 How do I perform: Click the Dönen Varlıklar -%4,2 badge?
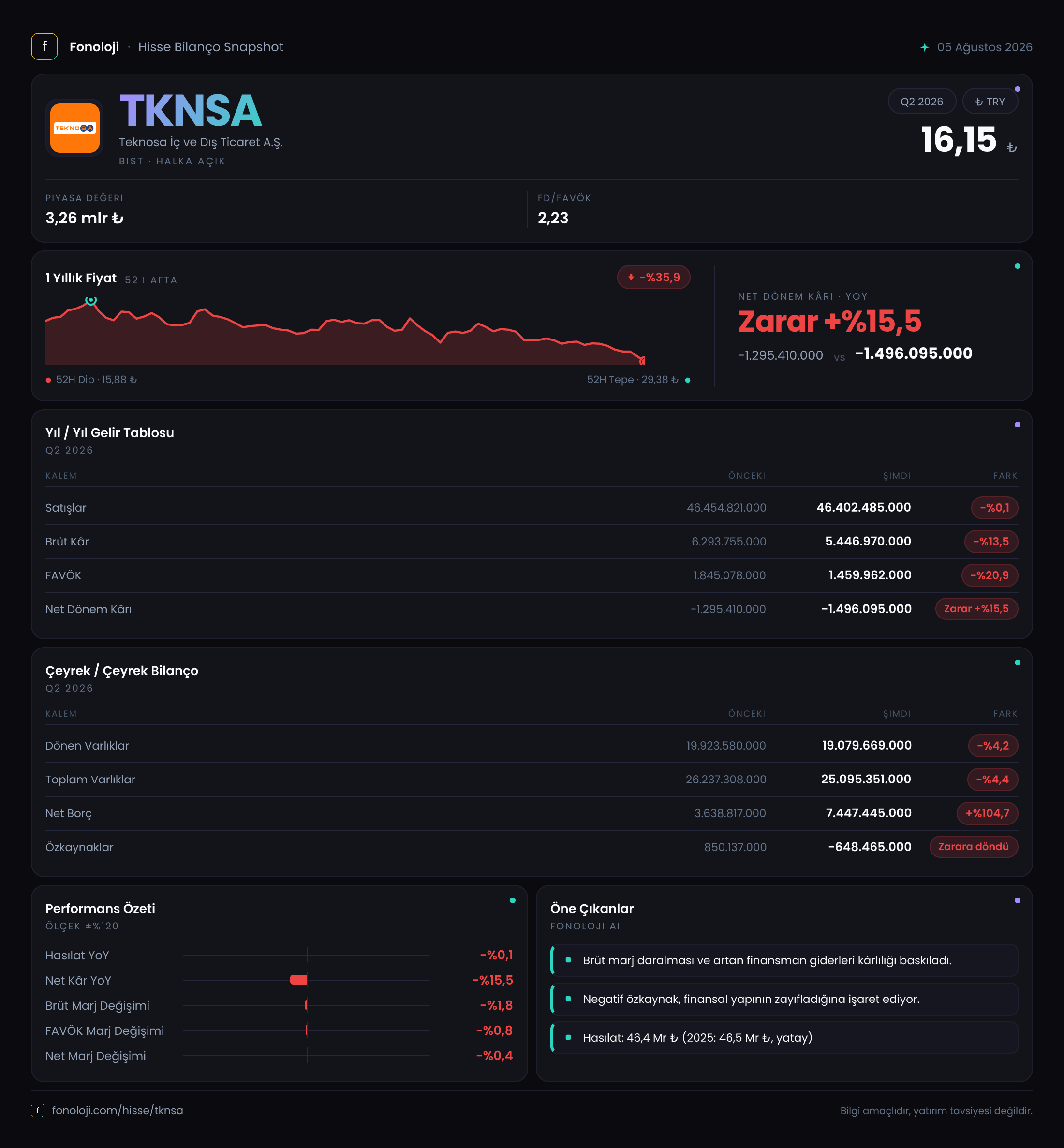tap(993, 746)
